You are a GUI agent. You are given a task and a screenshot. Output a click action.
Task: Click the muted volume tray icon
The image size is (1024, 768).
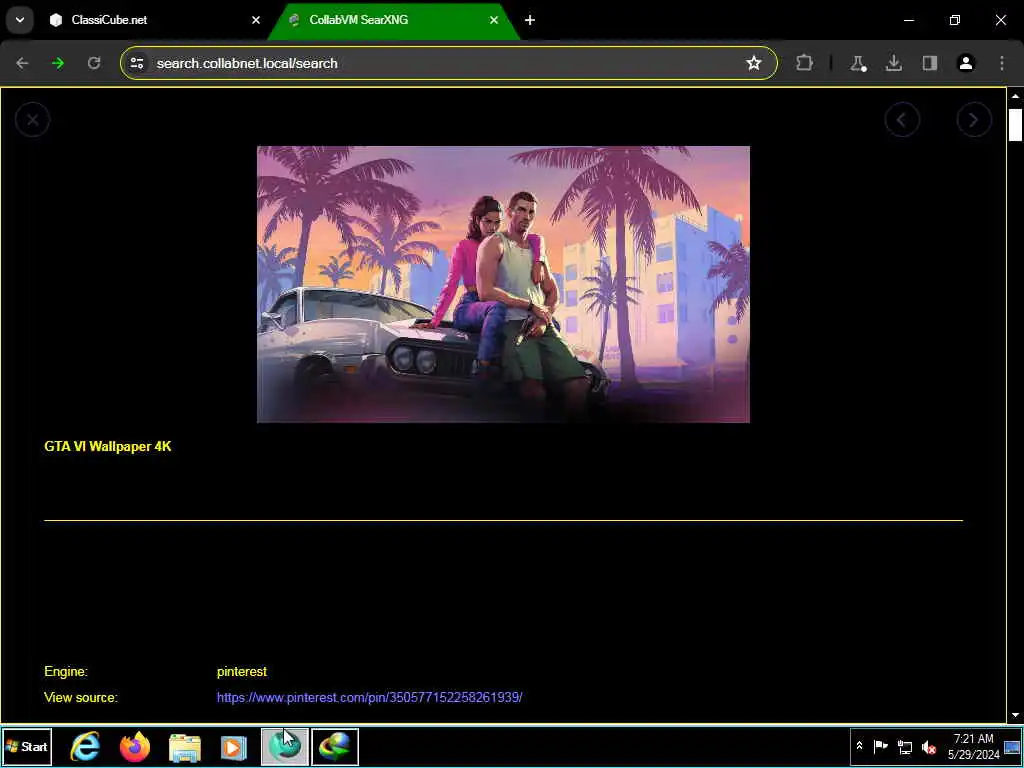[928, 746]
